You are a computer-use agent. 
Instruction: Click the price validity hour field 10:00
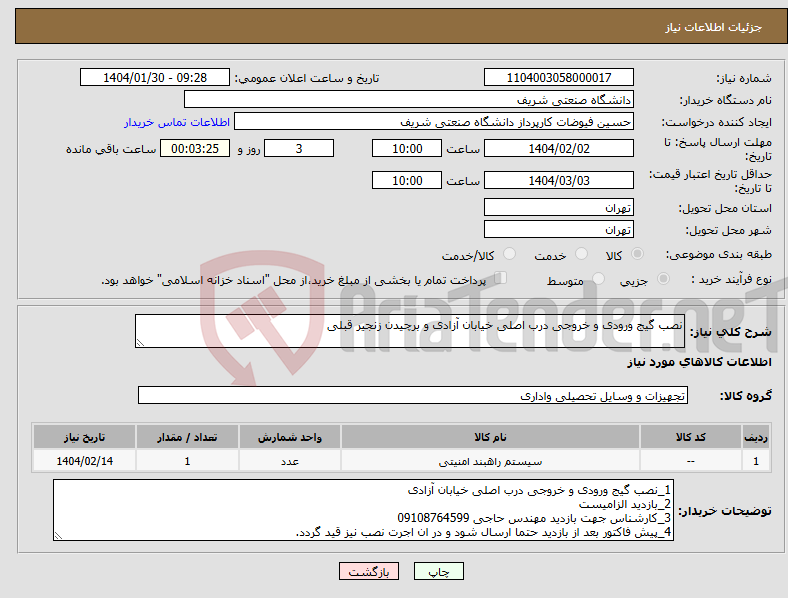(407, 180)
